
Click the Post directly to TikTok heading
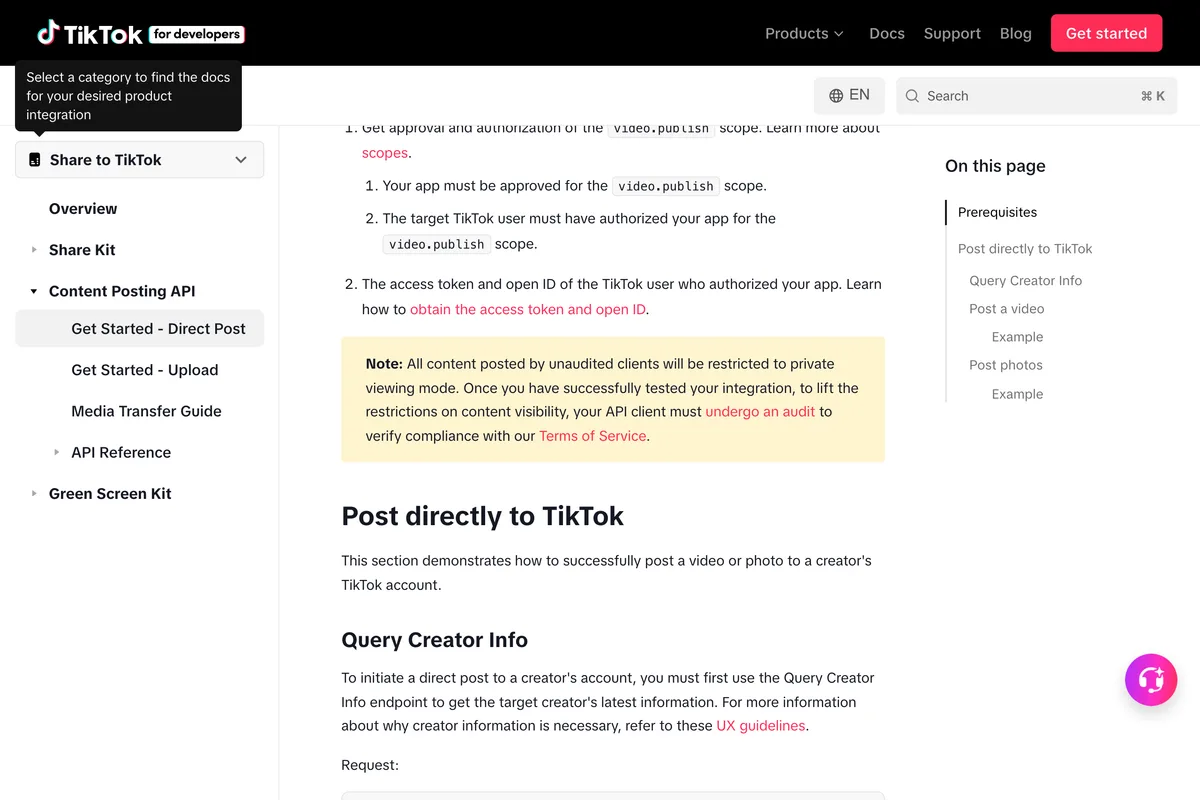(x=482, y=516)
